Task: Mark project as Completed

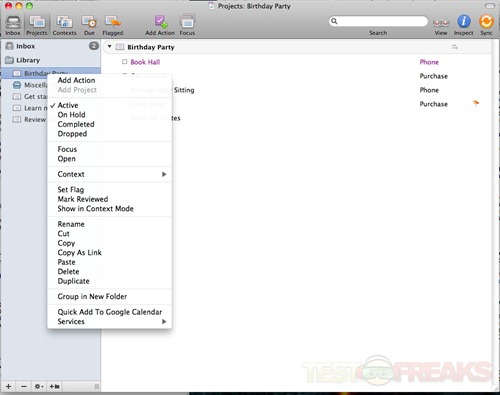Action: (76, 124)
